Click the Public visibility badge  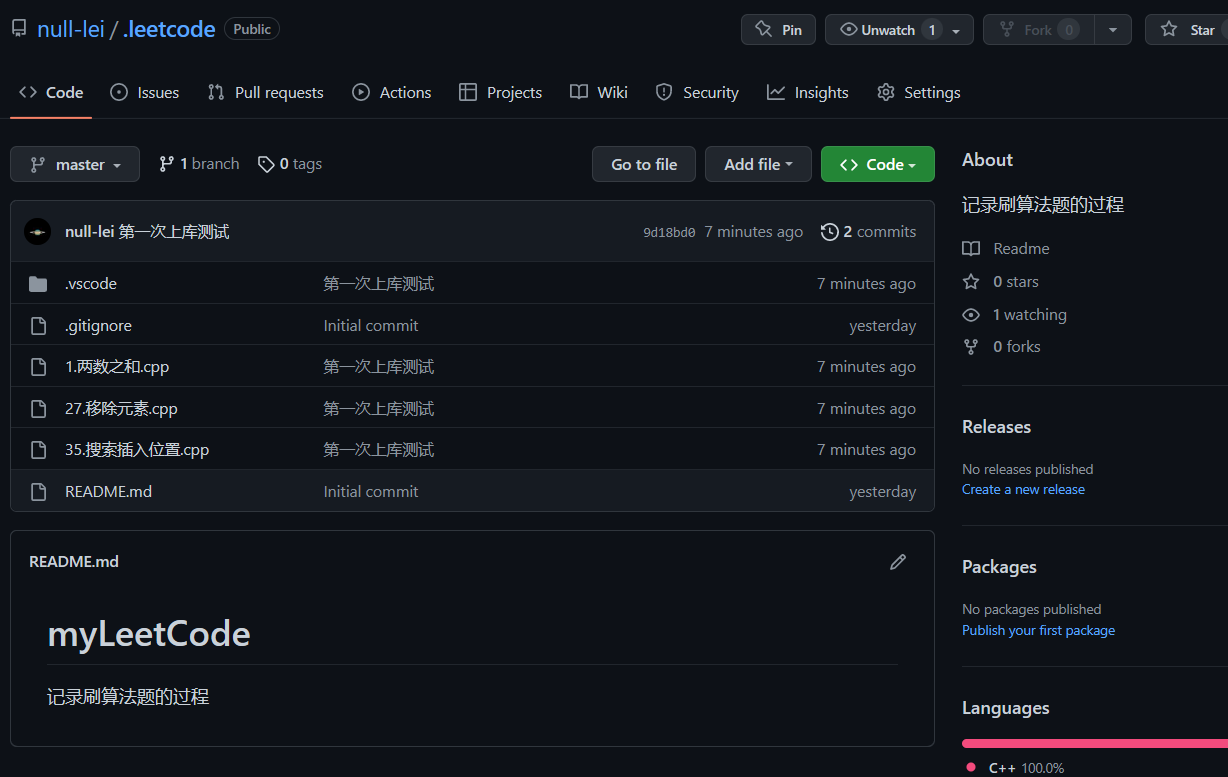[x=252, y=29]
